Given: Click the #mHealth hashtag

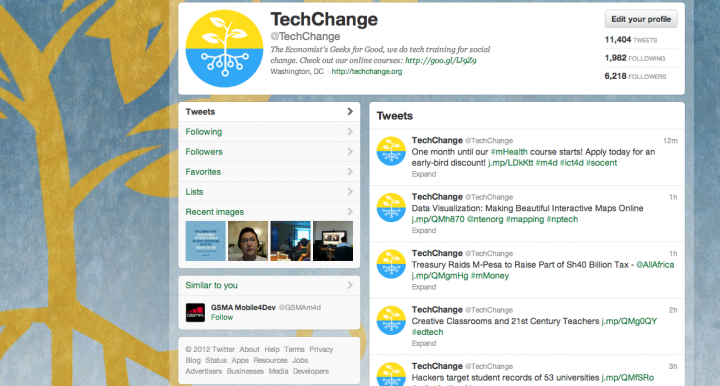Looking at the screenshot, I should pyautogui.click(x=509, y=151).
